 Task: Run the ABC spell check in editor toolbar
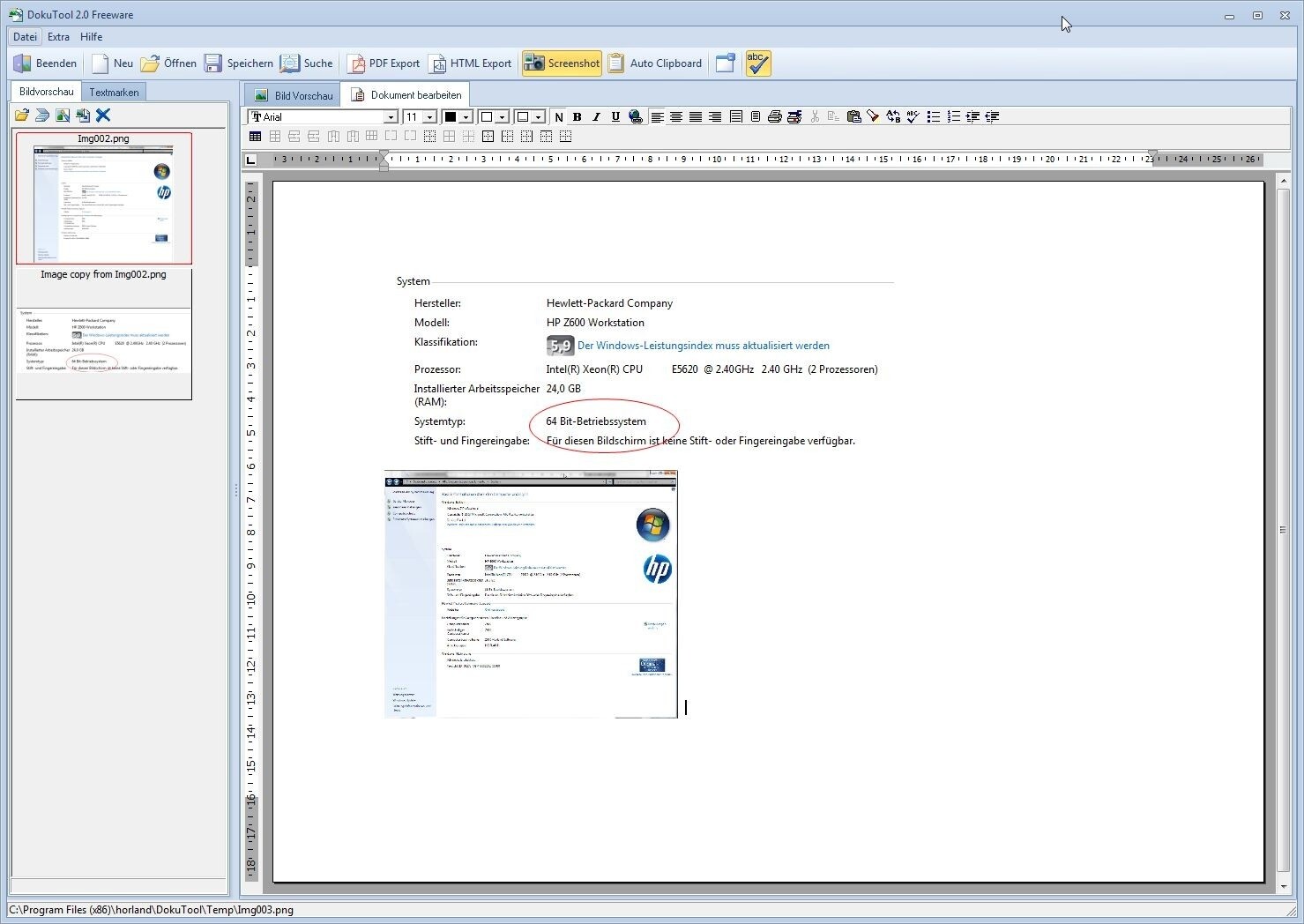(x=913, y=116)
